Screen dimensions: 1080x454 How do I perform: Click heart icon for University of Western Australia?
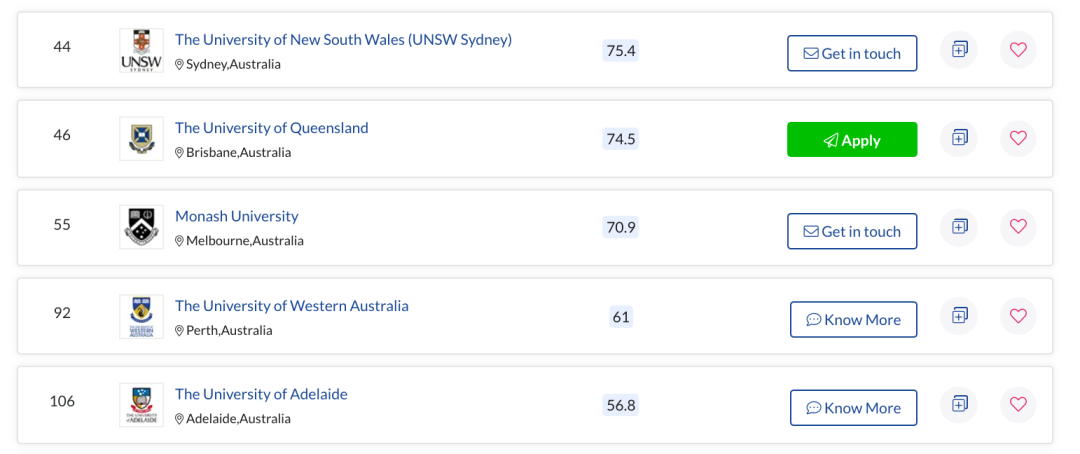point(1018,316)
